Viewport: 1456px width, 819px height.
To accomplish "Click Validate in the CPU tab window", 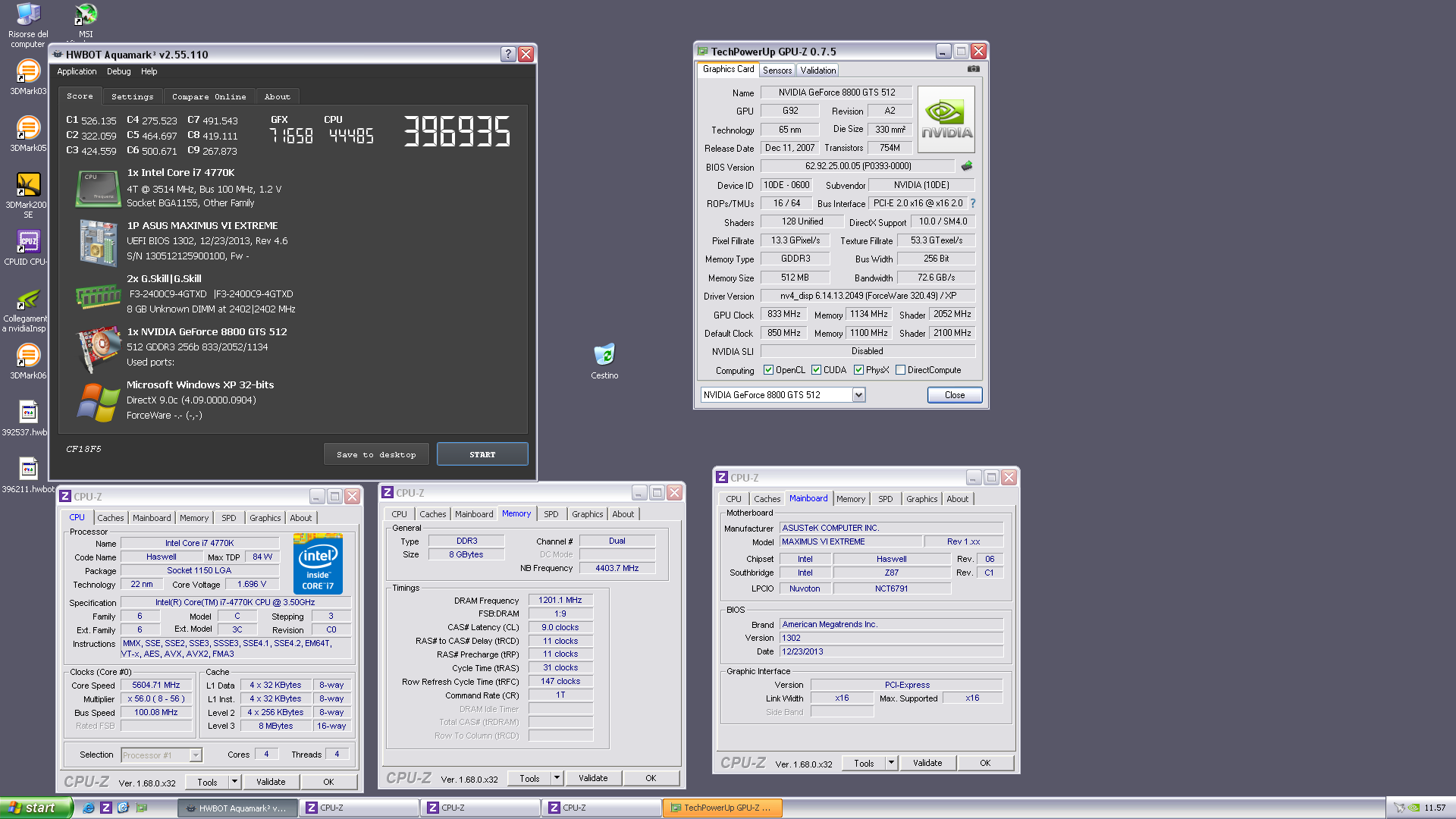I will [271, 782].
